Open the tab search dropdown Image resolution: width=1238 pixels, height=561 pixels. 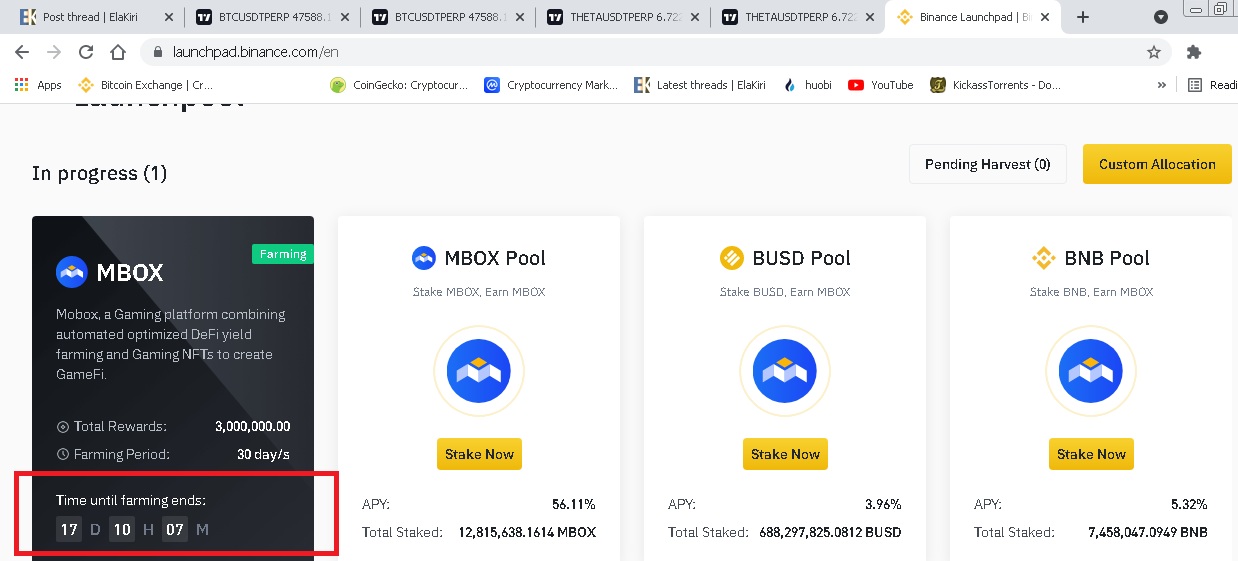(x=1161, y=17)
